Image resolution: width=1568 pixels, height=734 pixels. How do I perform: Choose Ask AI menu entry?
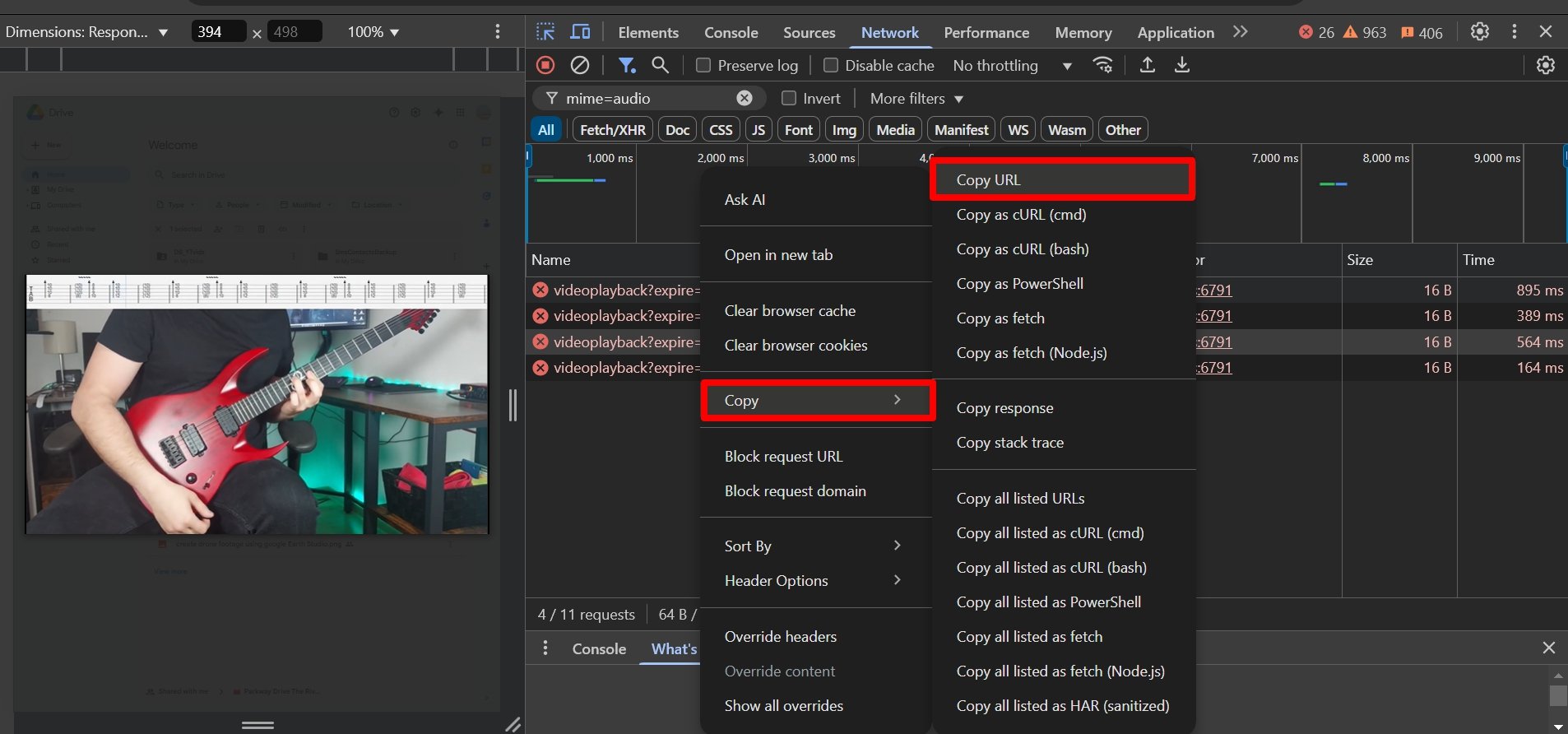pyautogui.click(x=816, y=199)
